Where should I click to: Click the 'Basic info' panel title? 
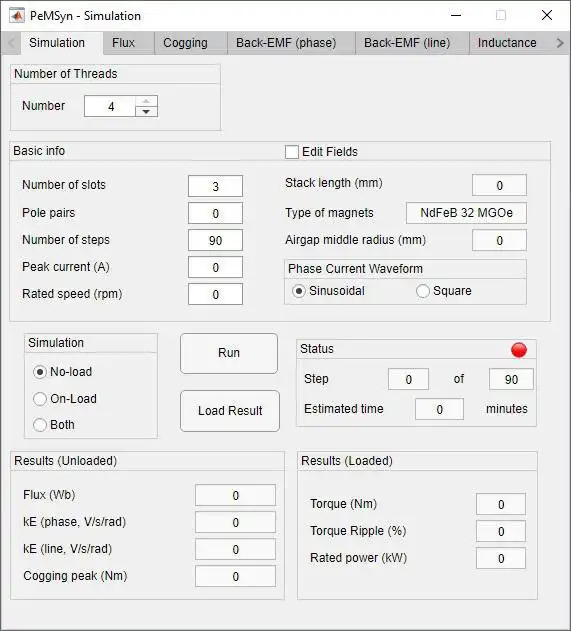point(39,151)
